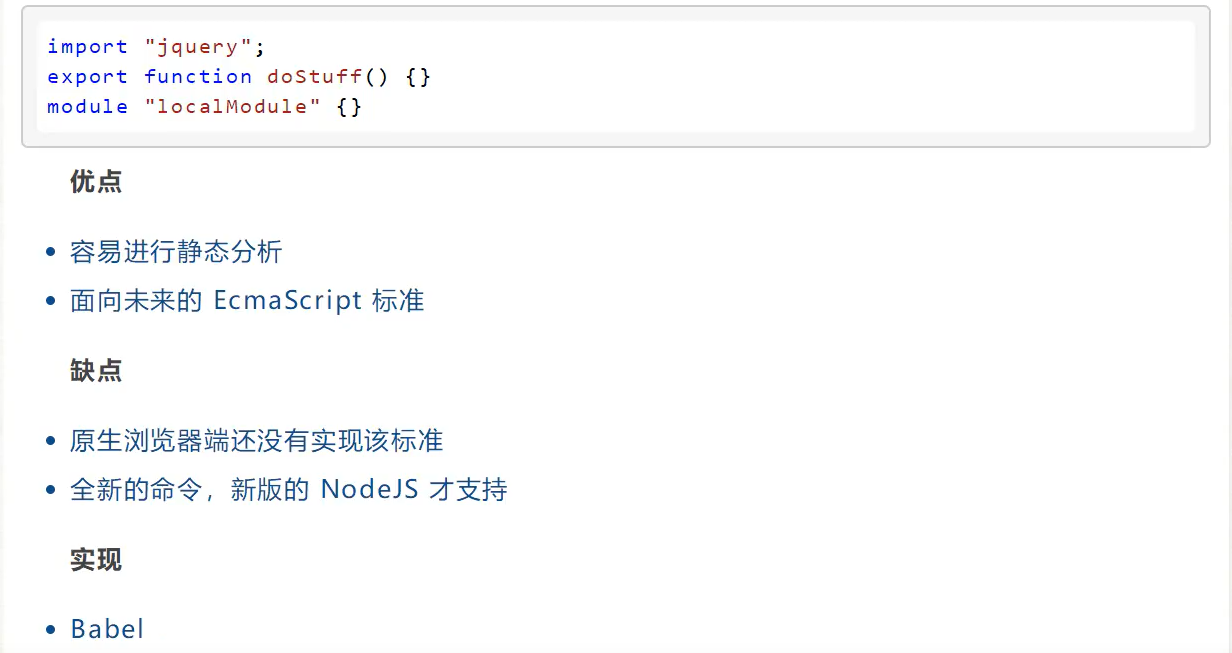Click the "jquery" string in the code

pos(204,46)
